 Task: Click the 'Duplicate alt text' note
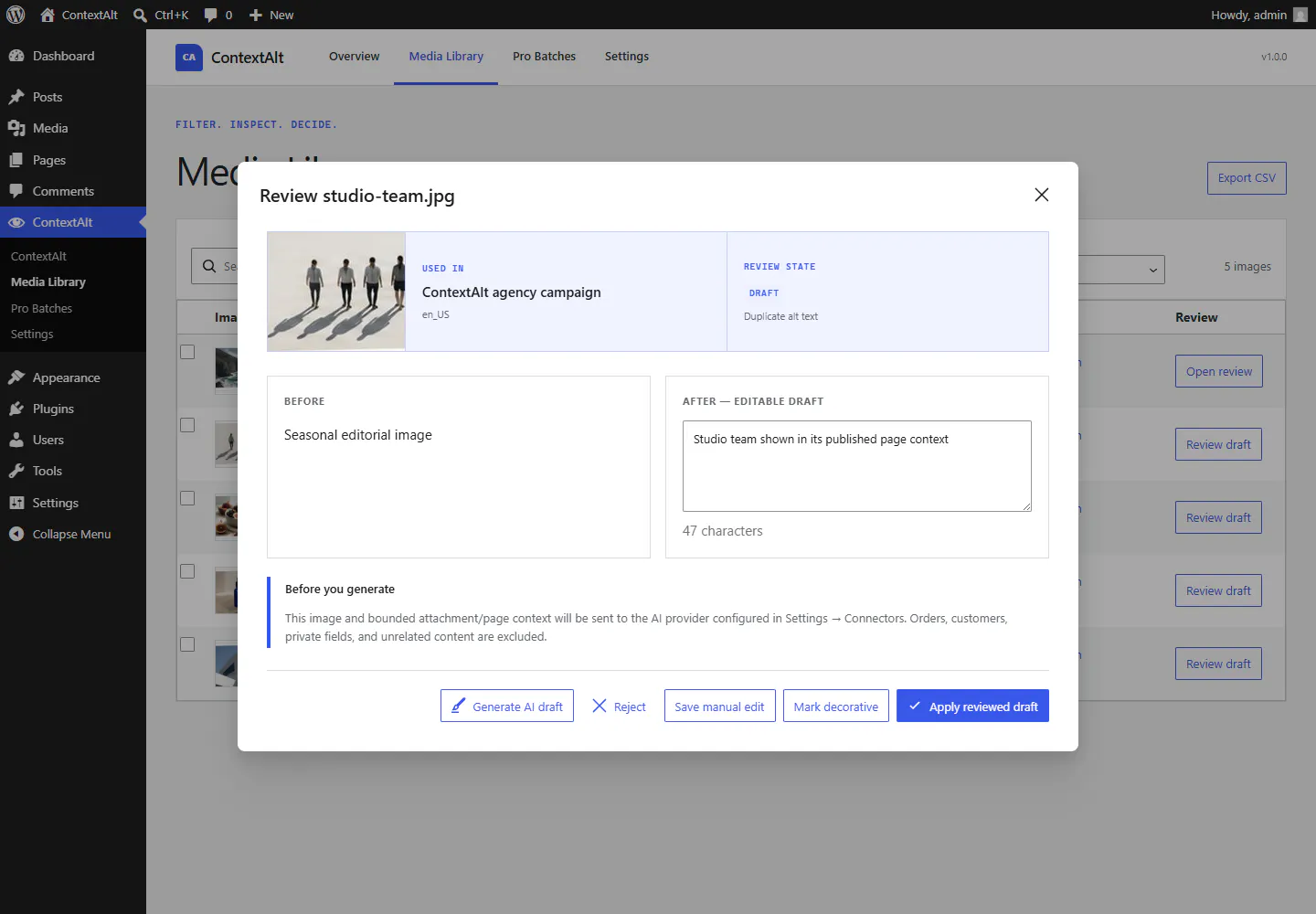click(780, 316)
